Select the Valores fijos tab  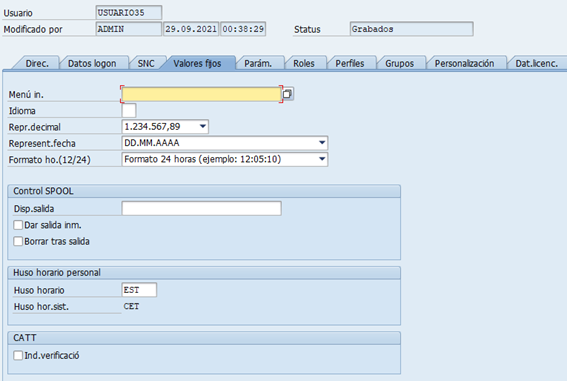pos(197,63)
